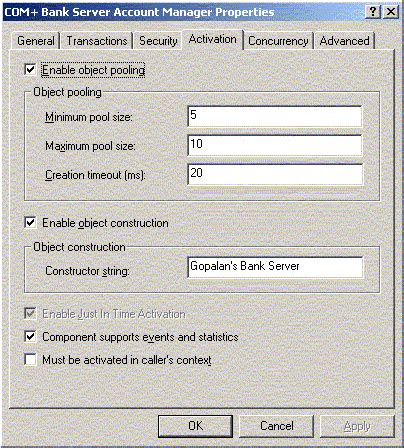
Task: Open the Advanced tab
Action: click(x=344, y=41)
